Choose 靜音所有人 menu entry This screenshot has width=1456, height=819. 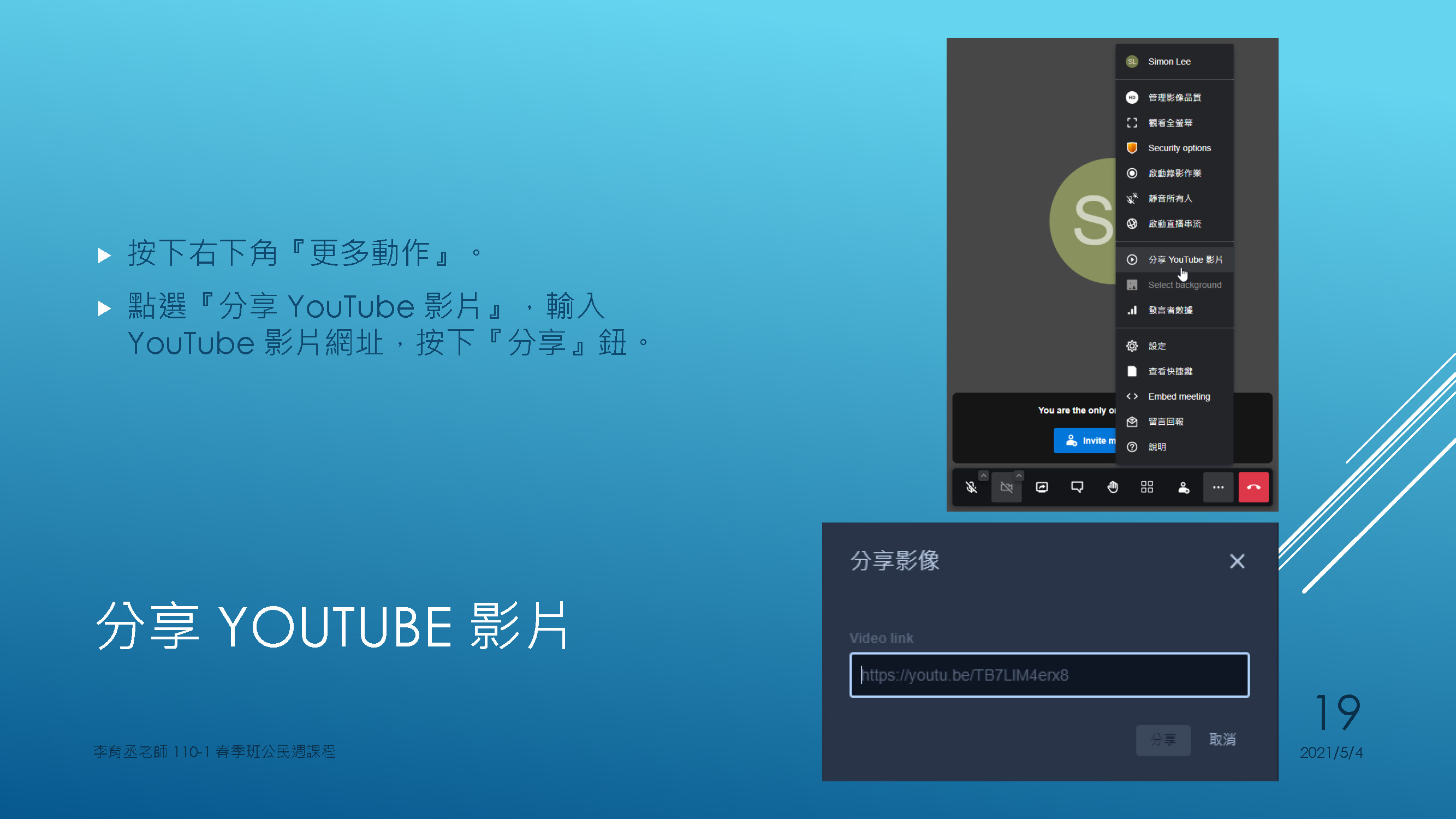[x=1174, y=198]
